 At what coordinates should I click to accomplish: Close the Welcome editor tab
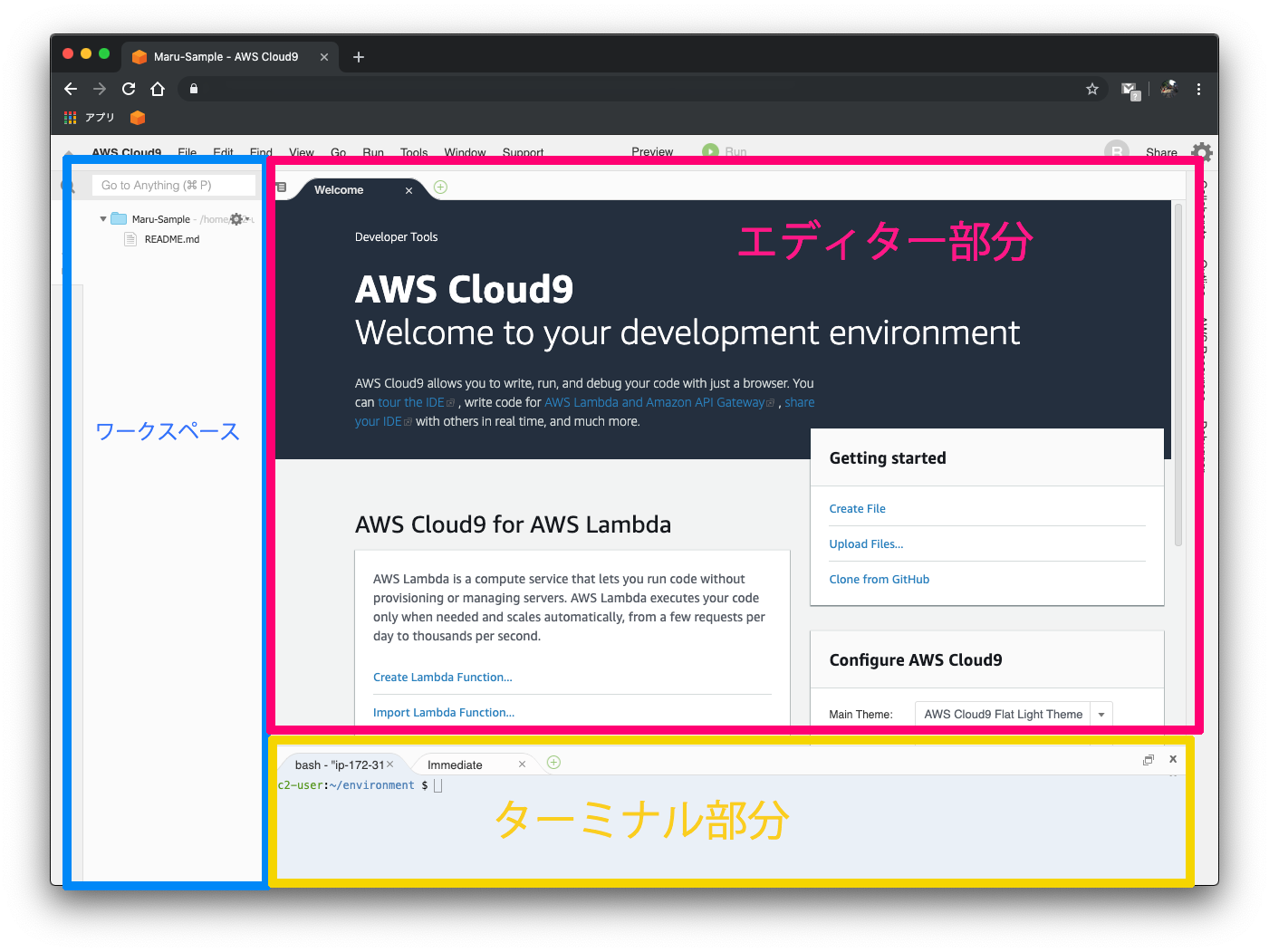409,190
